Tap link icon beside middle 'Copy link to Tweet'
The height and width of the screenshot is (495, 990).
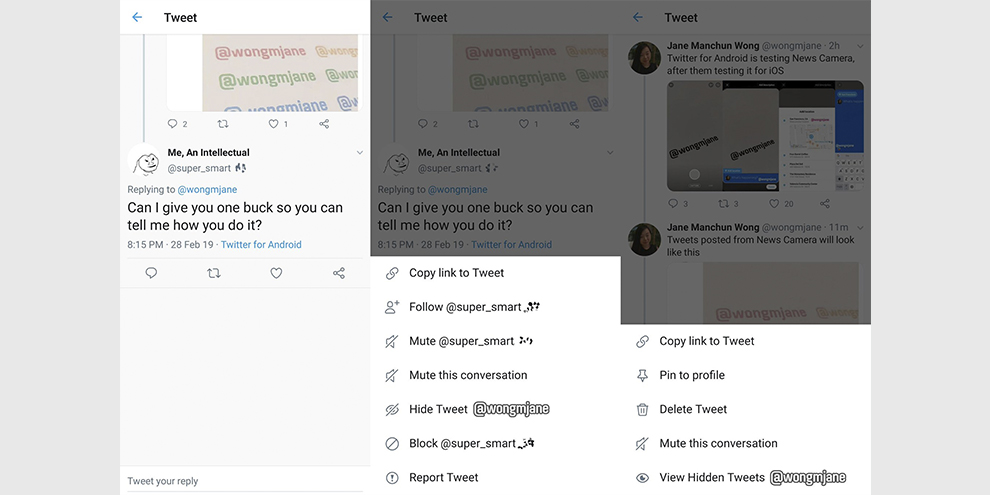pos(392,273)
